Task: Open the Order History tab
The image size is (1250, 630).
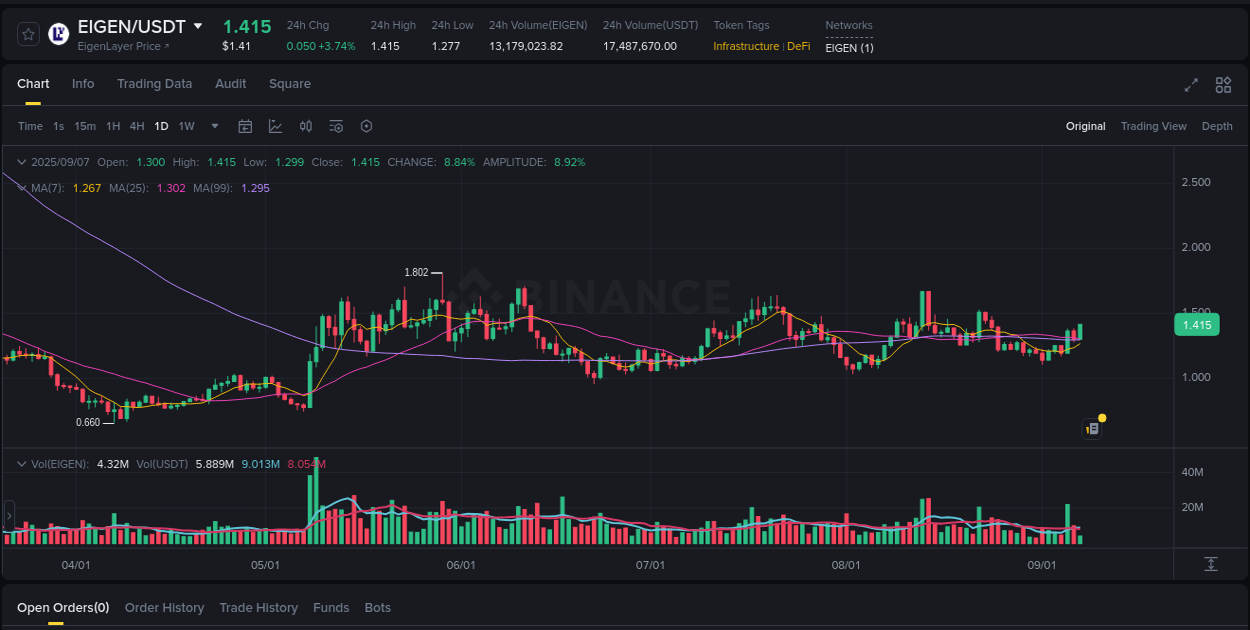Action: [164, 607]
